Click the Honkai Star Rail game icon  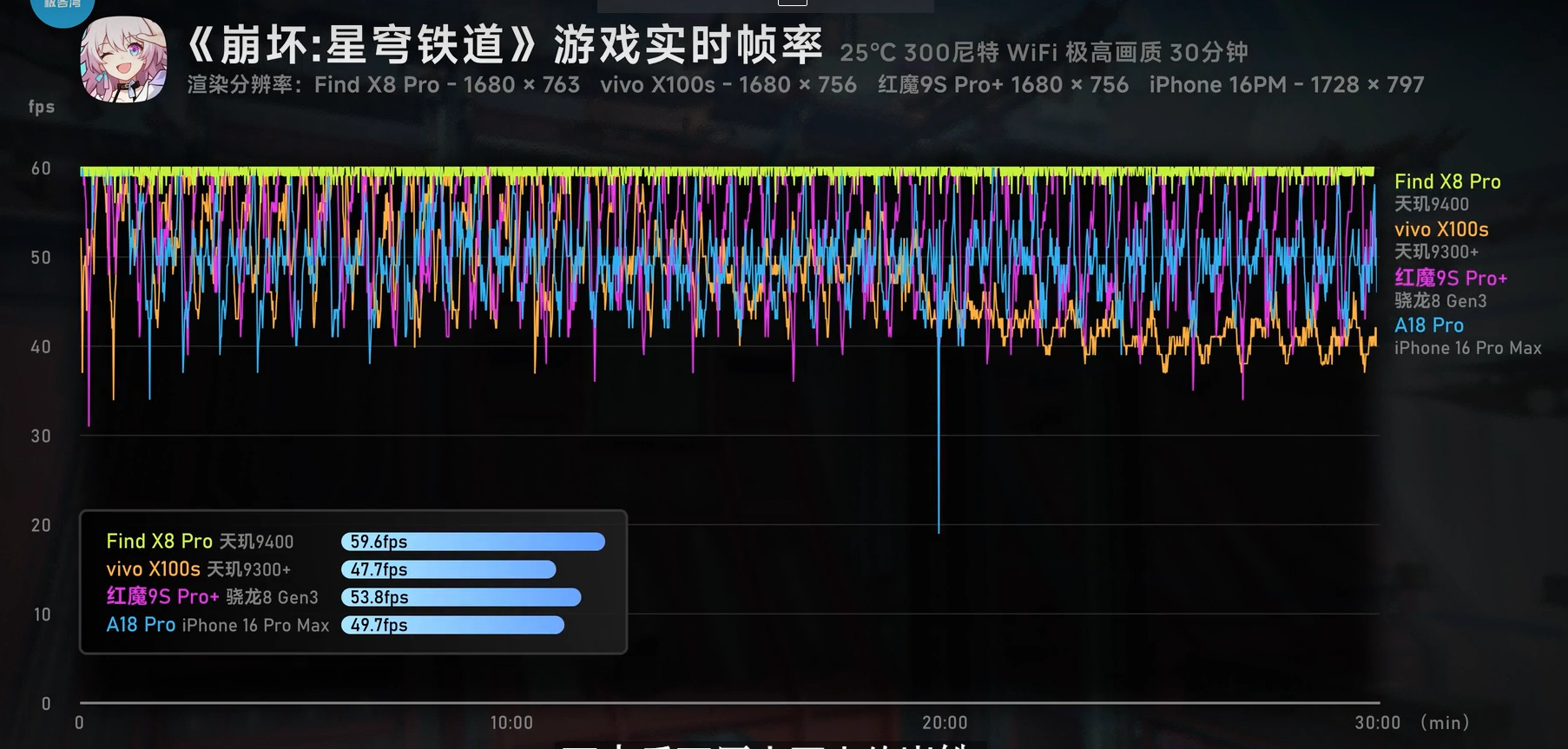click(x=123, y=60)
